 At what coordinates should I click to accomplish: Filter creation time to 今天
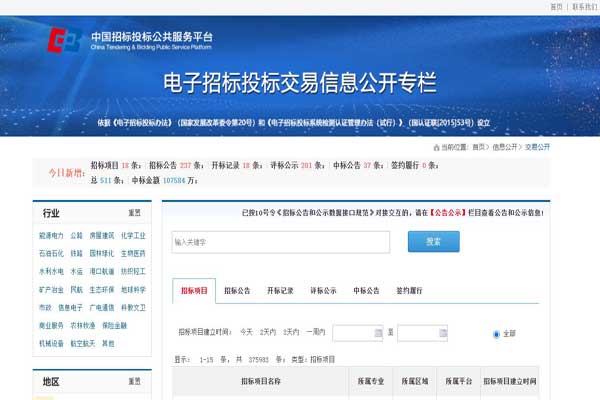pos(246,332)
